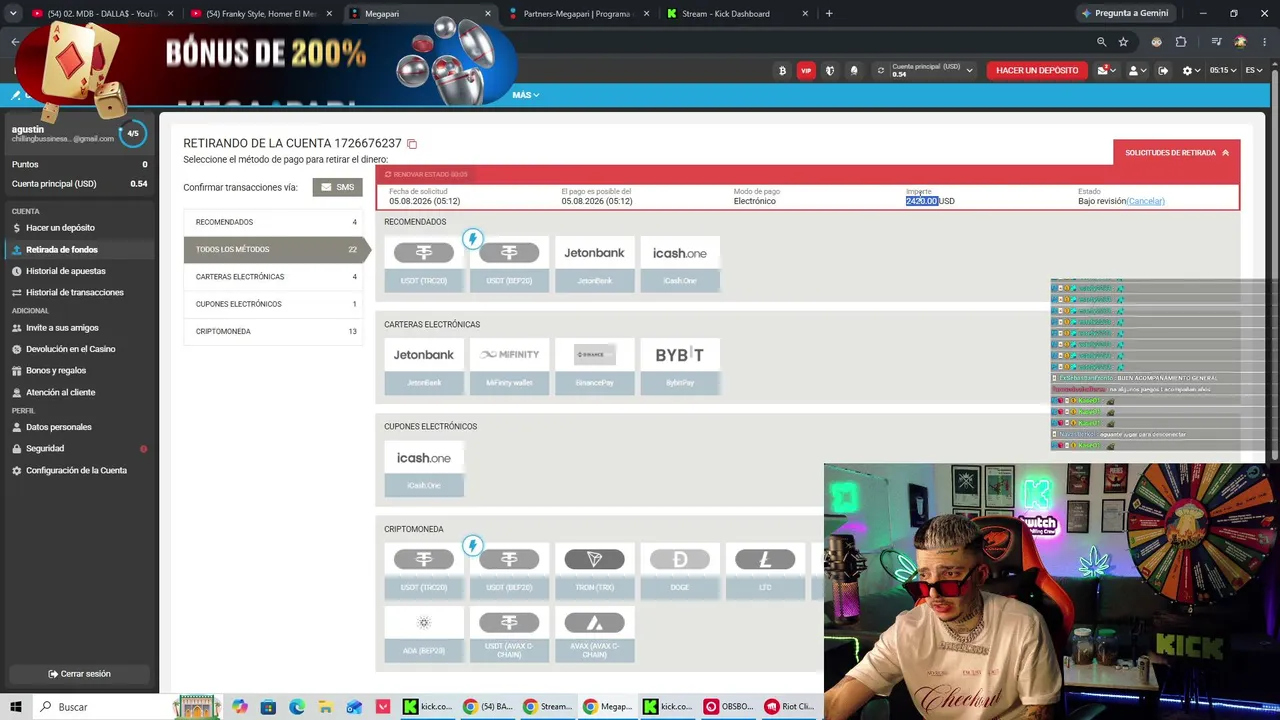
Task: Open the Bitcoin icon in Megapari header
Action: (x=782, y=71)
